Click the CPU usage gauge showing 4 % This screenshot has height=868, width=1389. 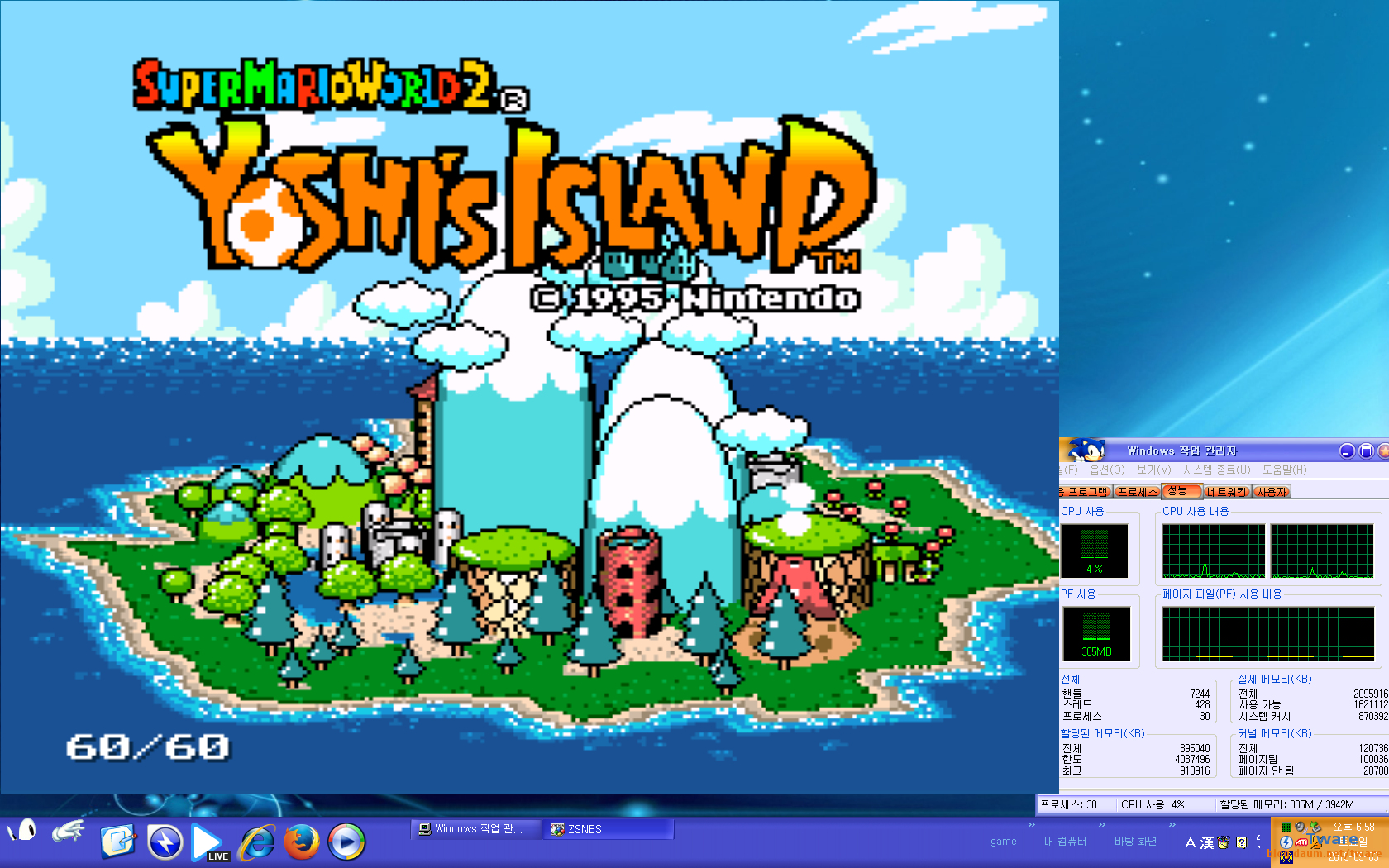click(x=1095, y=551)
